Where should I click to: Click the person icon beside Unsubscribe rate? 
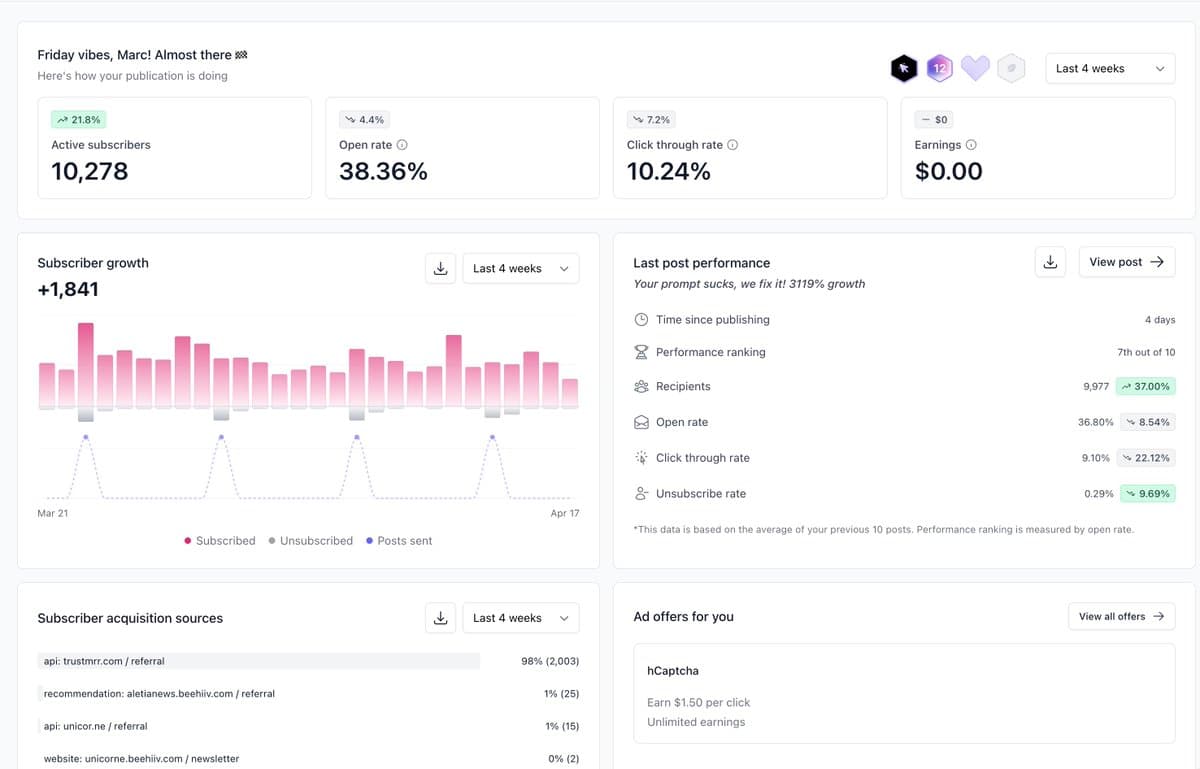pos(642,494)
